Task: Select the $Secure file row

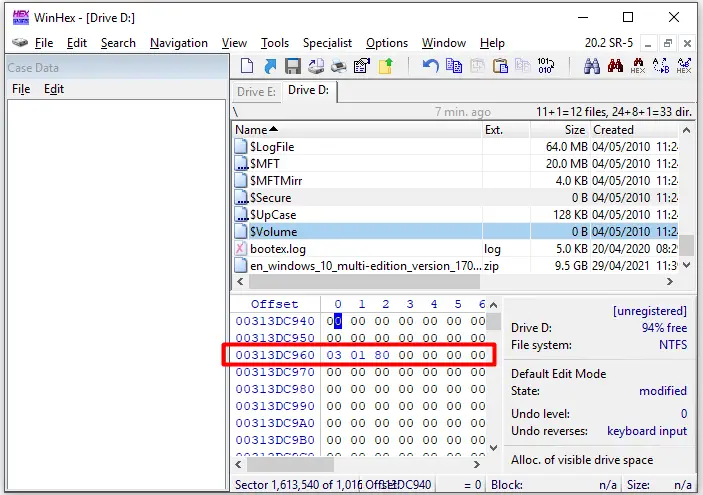Action: 456,197
